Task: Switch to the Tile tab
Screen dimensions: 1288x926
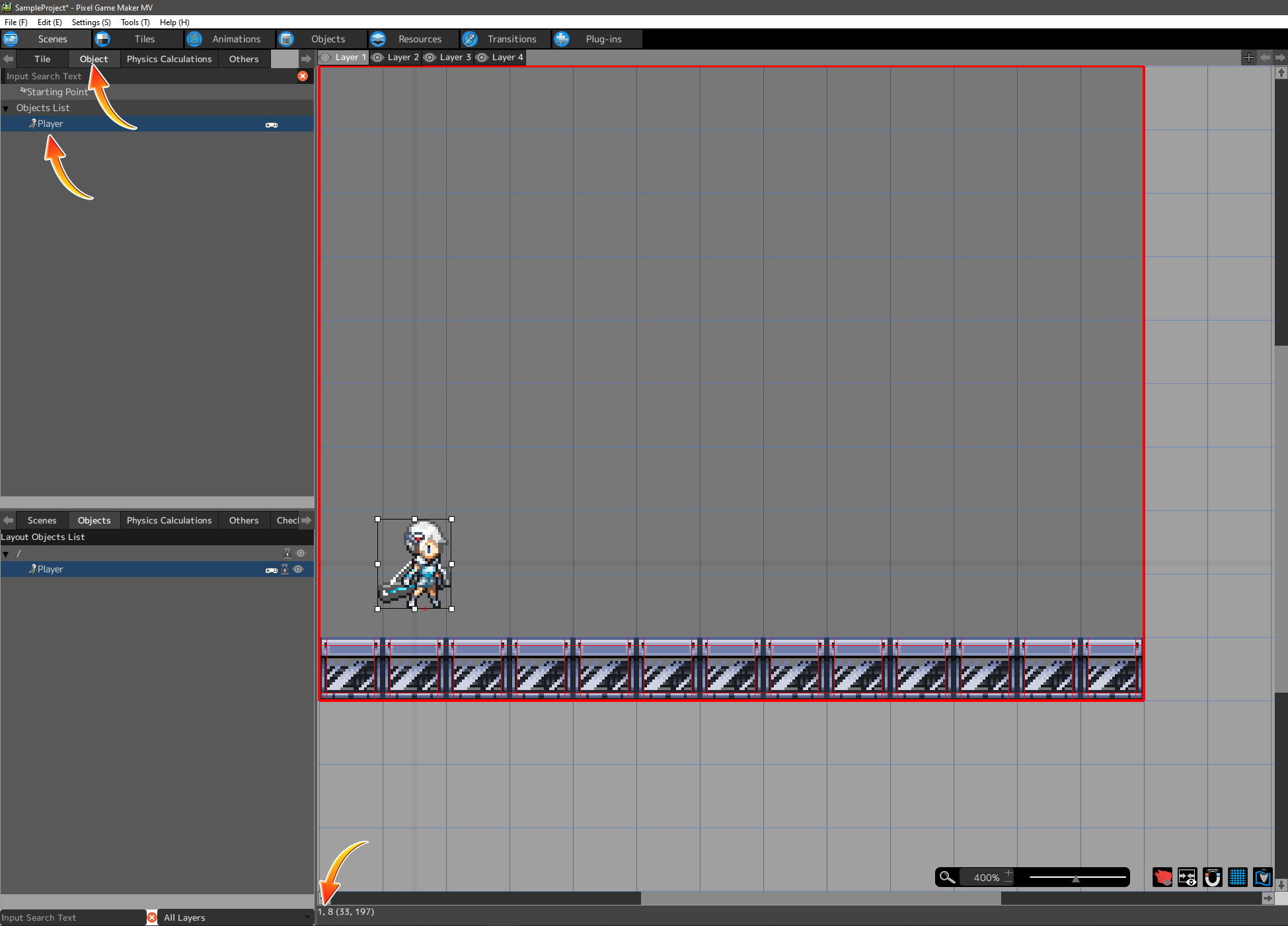Action: click(42, 59)
